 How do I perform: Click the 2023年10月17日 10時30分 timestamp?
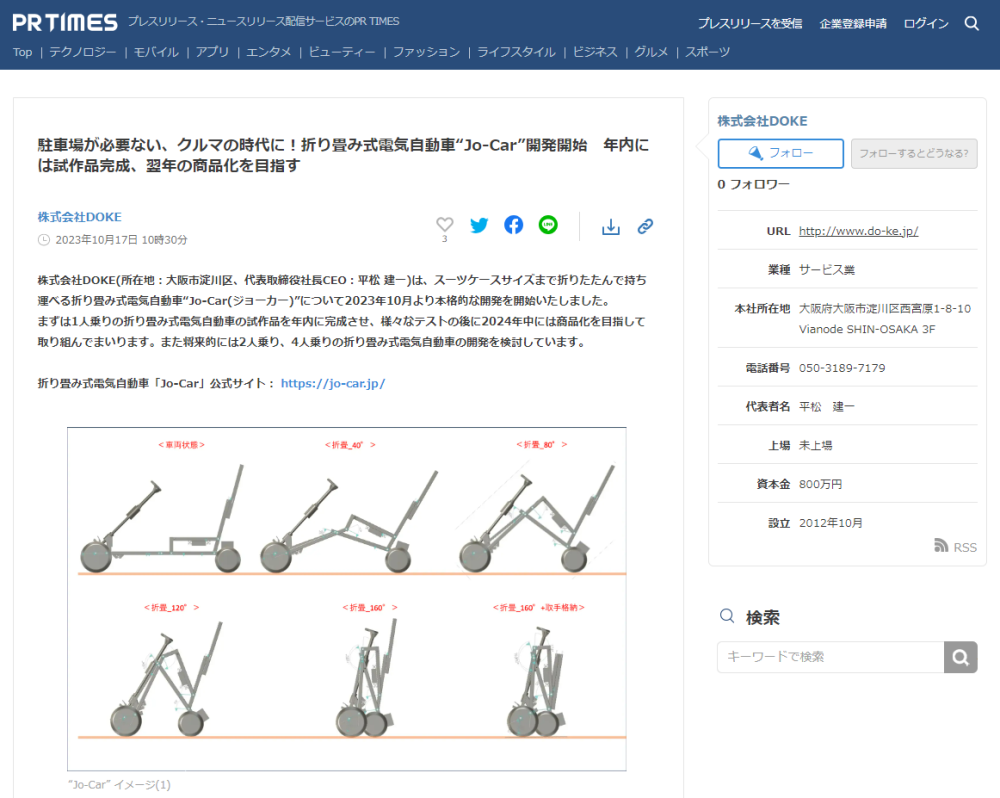(121, 240)
